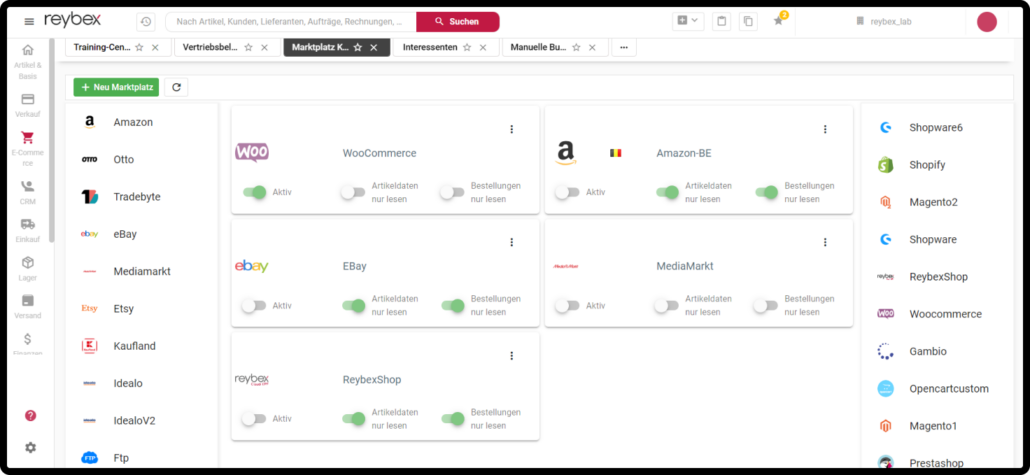
Task: Toggle WooCommerce Aktiv switch
Action: pos(254,192)
